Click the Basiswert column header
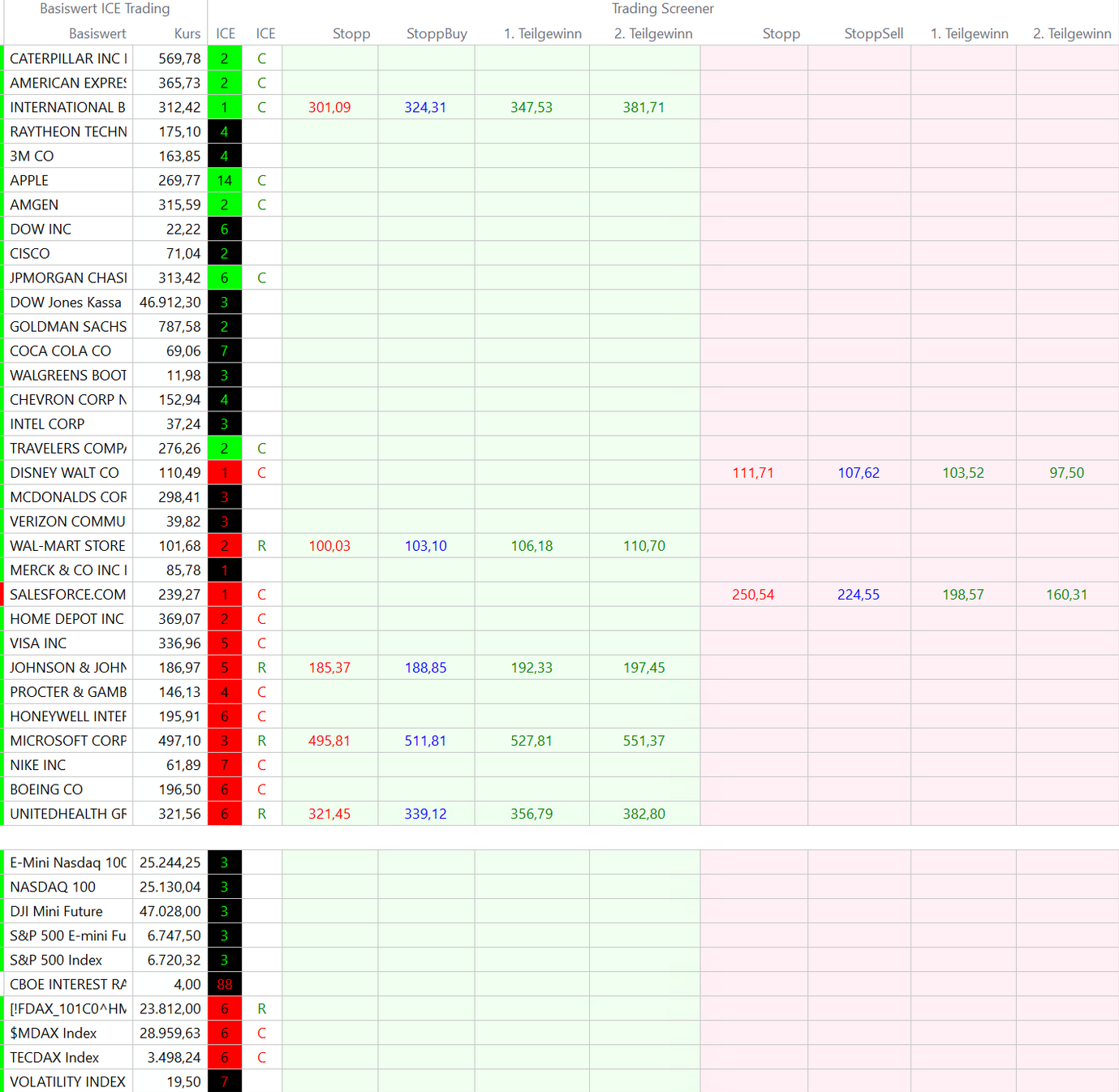Viewport: 1119px width, 1092px height. [x=97, y=33]
